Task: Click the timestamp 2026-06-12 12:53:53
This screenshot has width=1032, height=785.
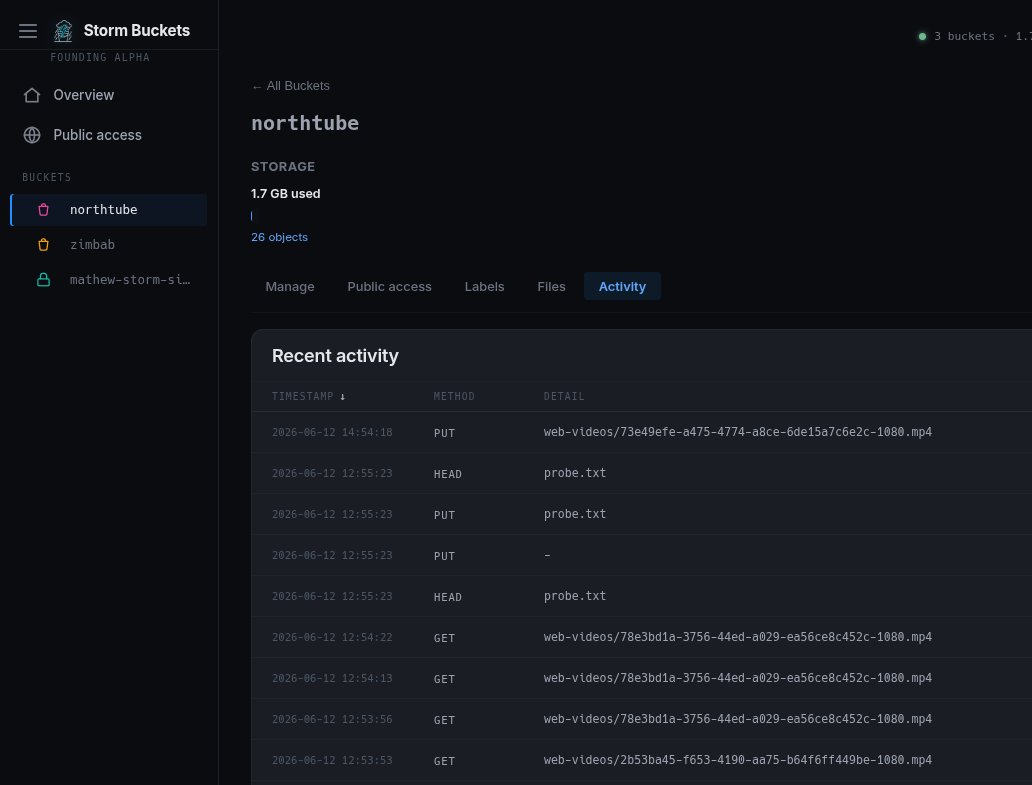Action: coord(332,760)
